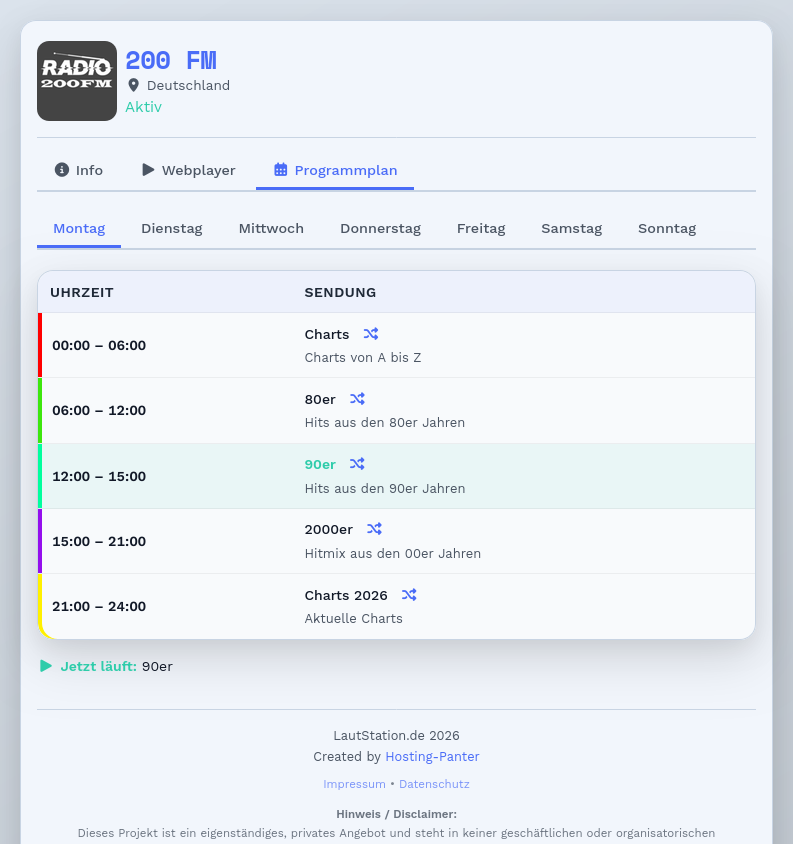This screenshot has height=844, width=793.
Task: Click the location pin icon beside Deutschland
Action: coord(134,86)
